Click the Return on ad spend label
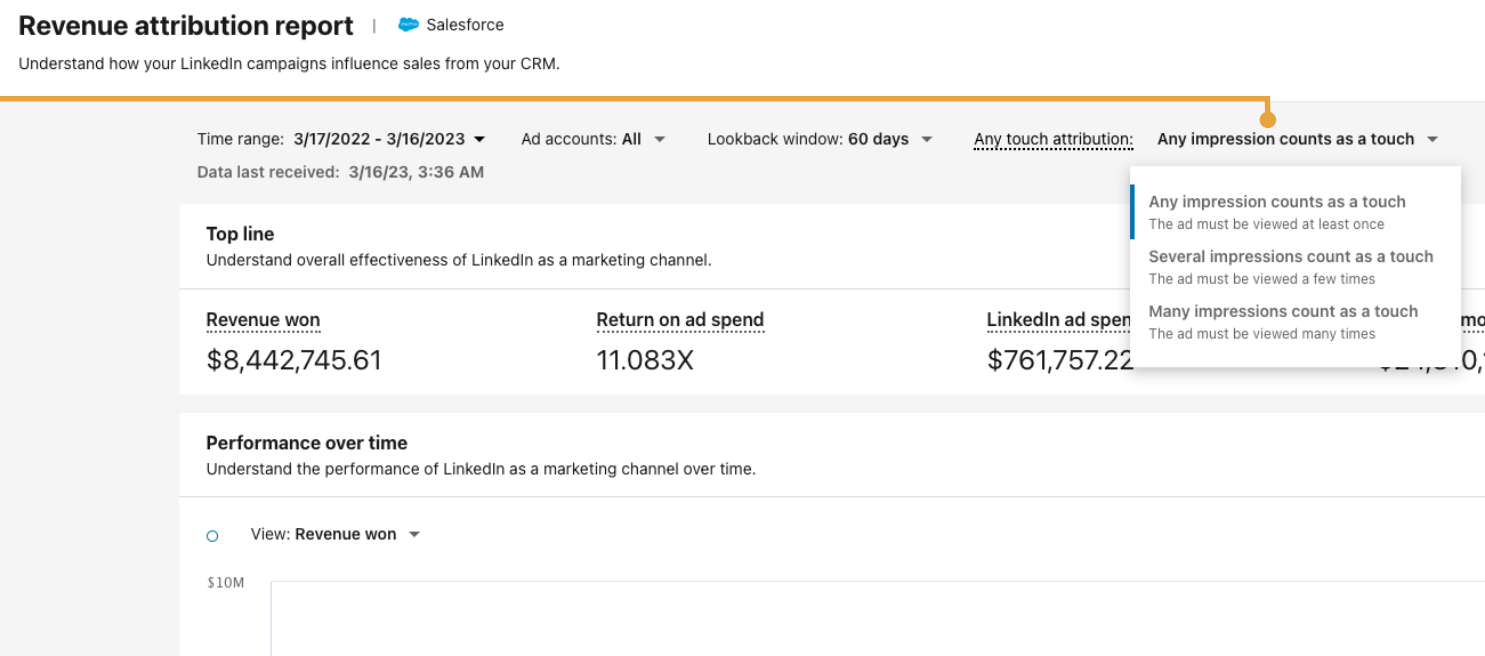The width and height of the screenshot is (1485, 656). (680, 319)
